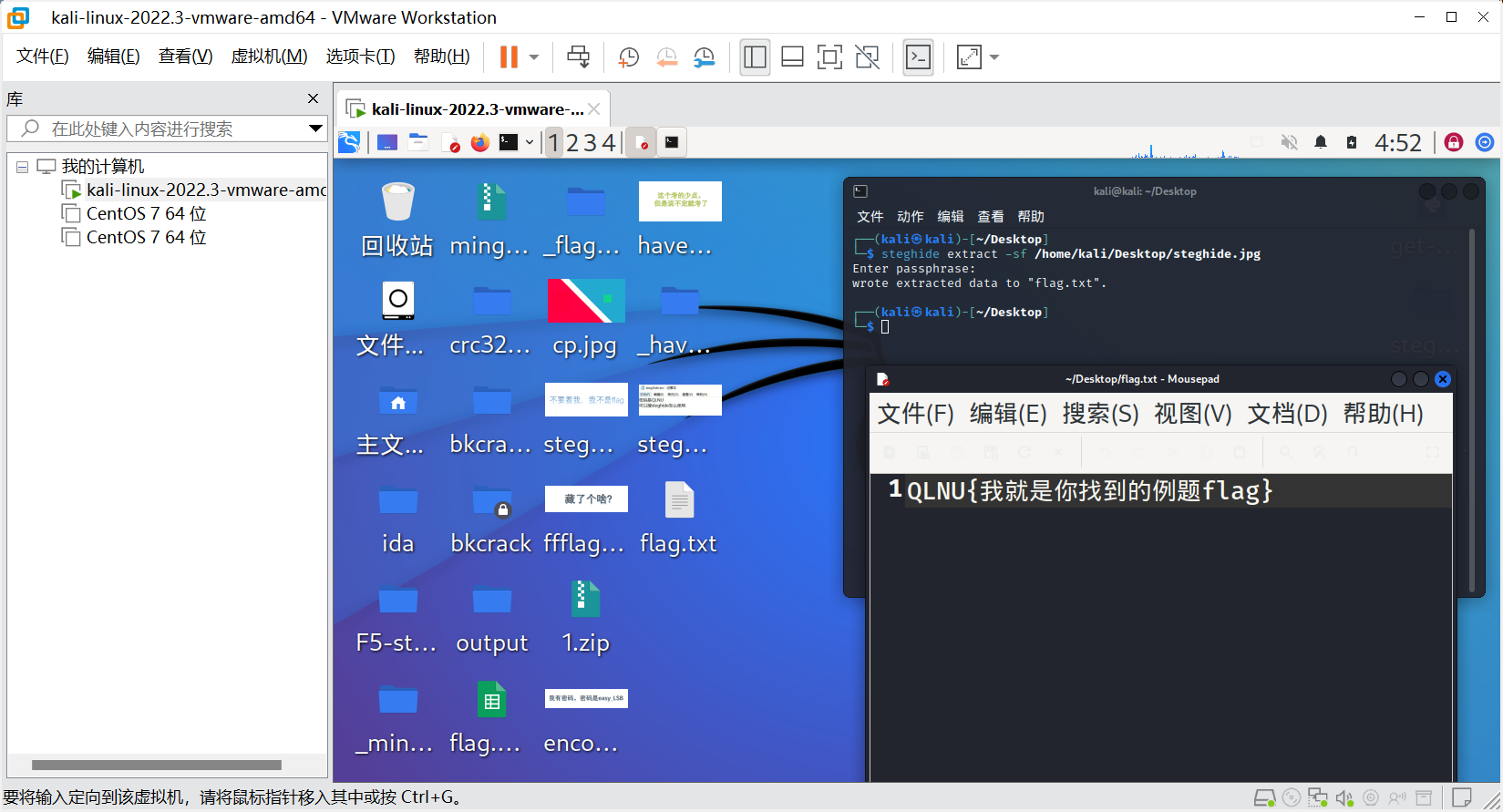Toggle the console view button
The height and width of the screenshot is (812, 1503).
pos(918,57)
